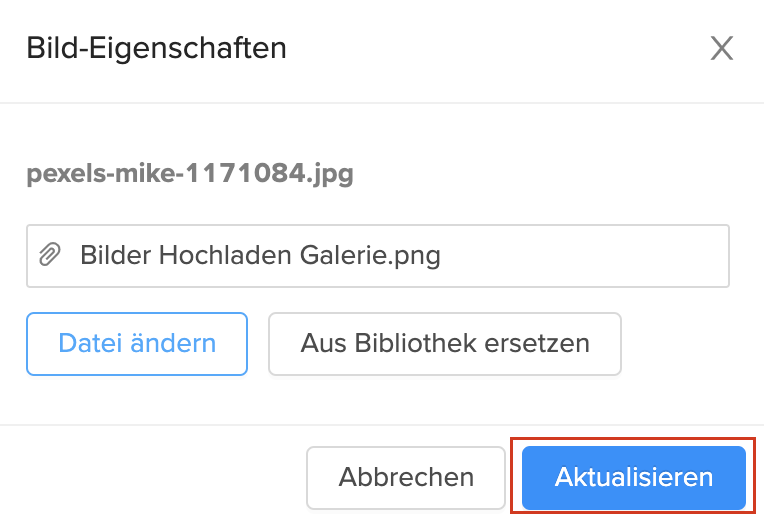Viewport: 764px width, 528px height.
Task: Cancel the image properties dialog
Action: 406,477
